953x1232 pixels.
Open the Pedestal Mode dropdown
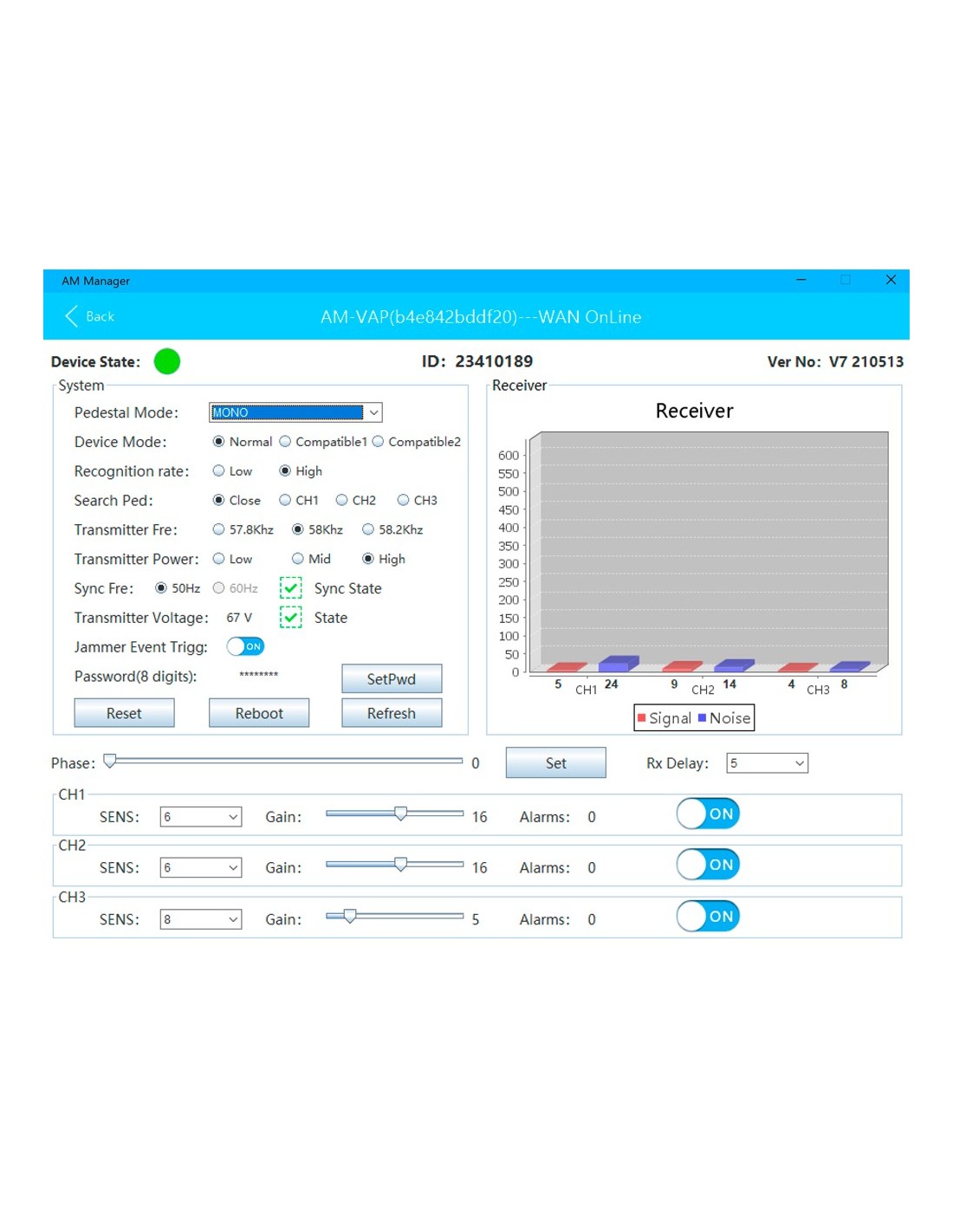(x=373, y=412)
